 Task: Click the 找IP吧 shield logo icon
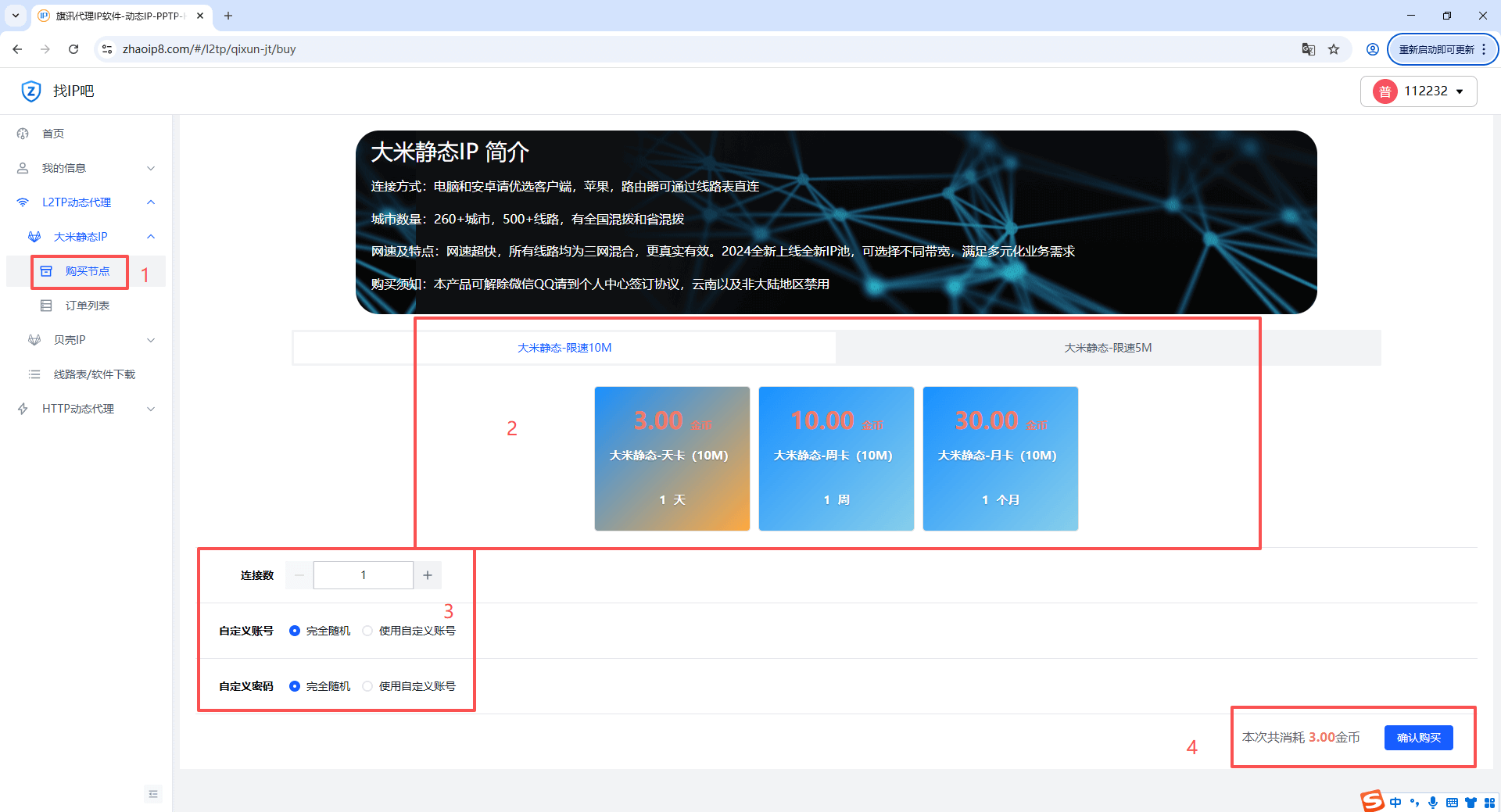[x=30, y=91]
